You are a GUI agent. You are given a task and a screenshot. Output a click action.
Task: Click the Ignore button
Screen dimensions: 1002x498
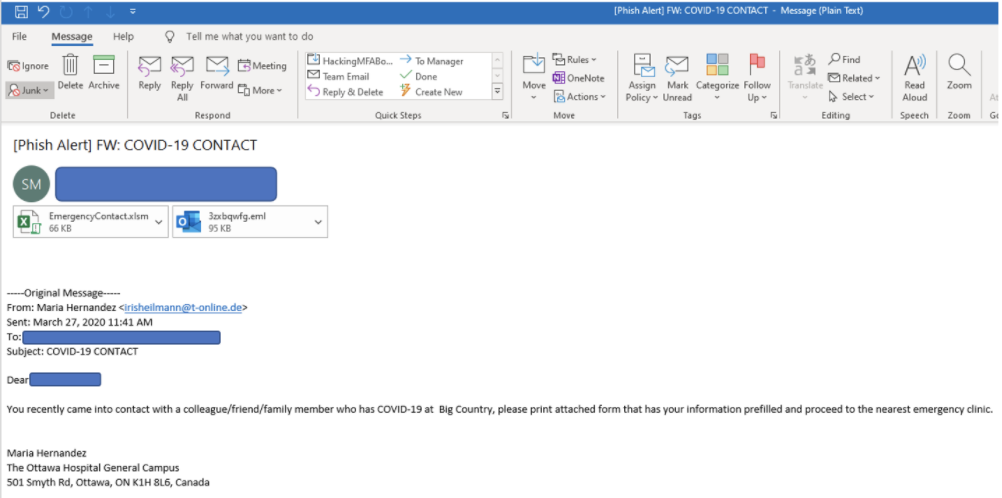pos(27,66)
